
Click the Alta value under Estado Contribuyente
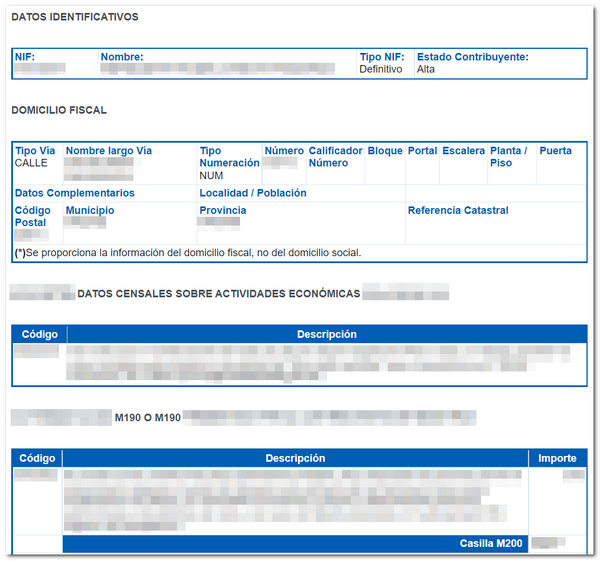click(x=426, y=70)
